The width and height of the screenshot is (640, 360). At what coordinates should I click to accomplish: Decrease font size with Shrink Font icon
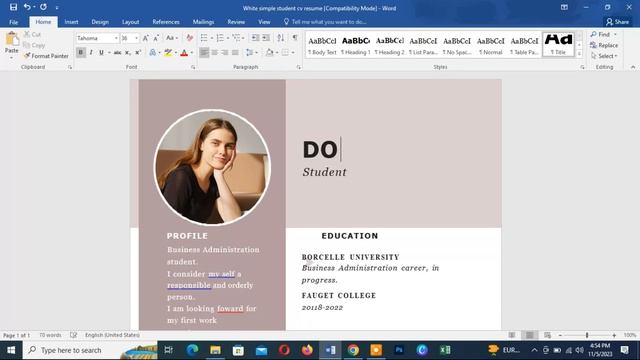(156, 38)
